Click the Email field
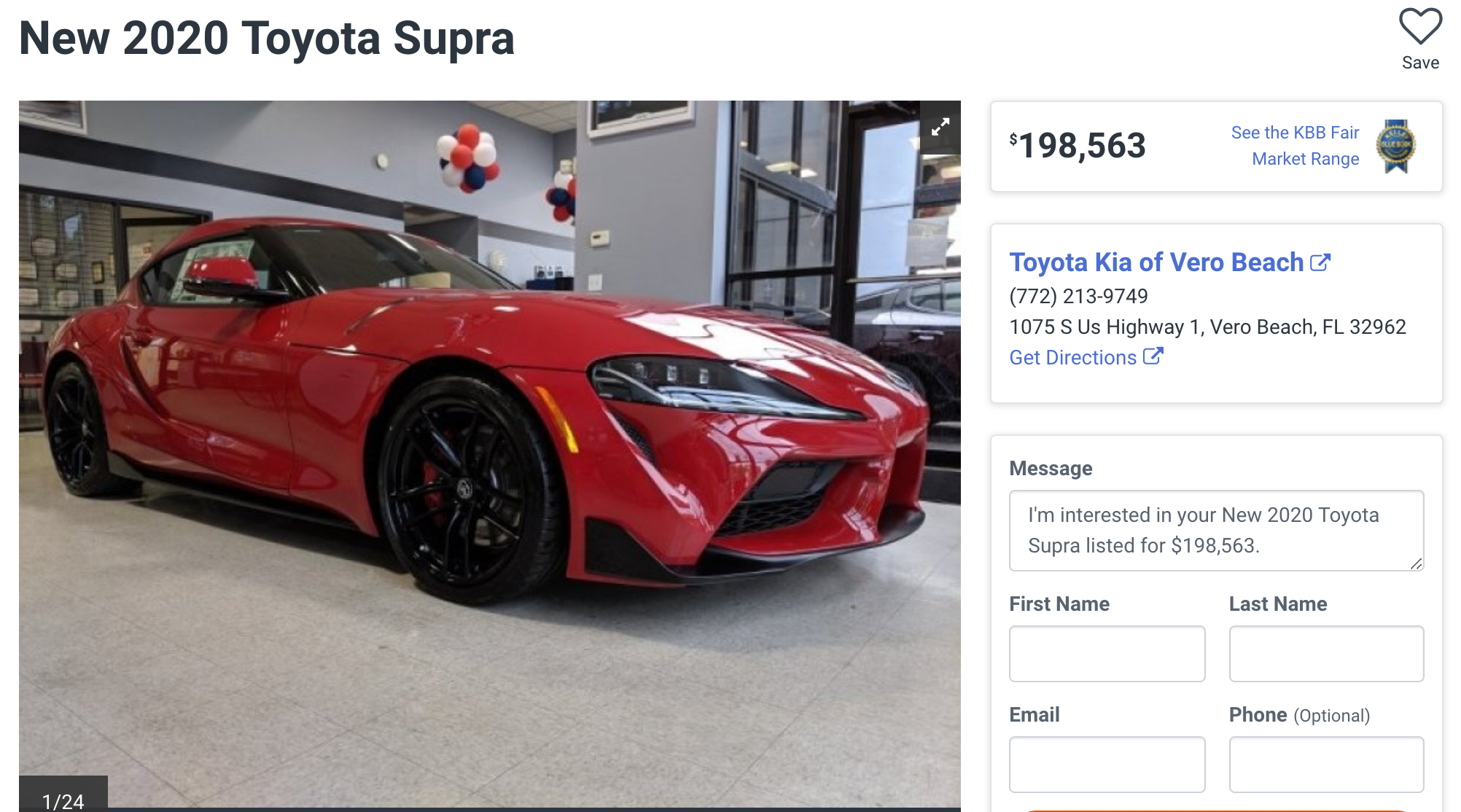The image size is (1461, 812). pyautogui.click(x=1107, y=764)
